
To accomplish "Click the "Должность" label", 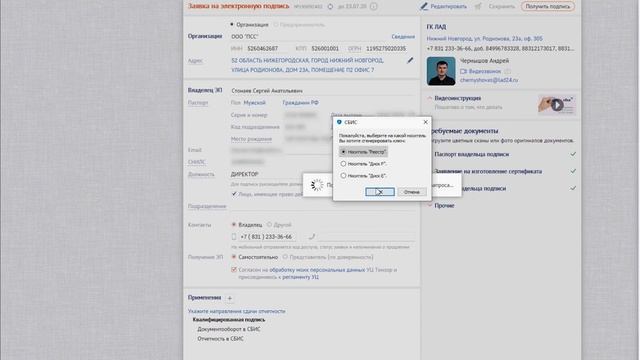I will [201, 174].
